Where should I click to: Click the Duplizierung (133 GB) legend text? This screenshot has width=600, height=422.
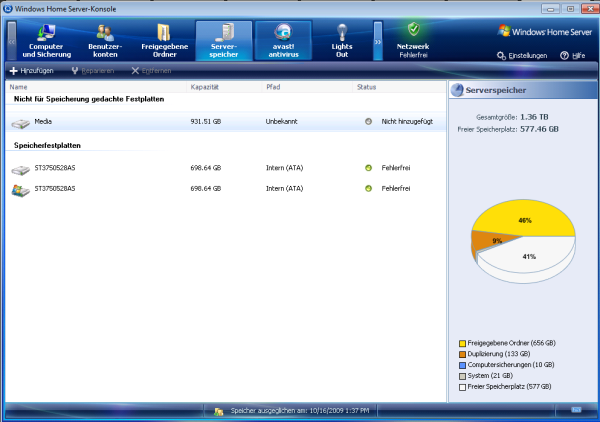pos(499,354)
